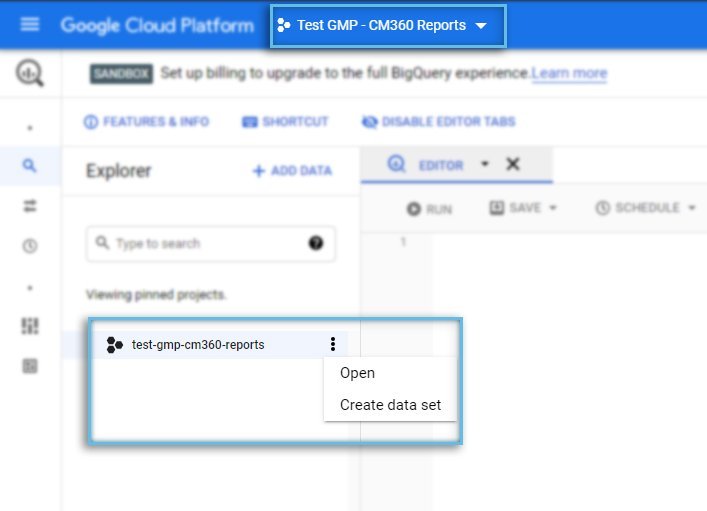
Task: Run the query with the Run button
Action: point(429,209)
